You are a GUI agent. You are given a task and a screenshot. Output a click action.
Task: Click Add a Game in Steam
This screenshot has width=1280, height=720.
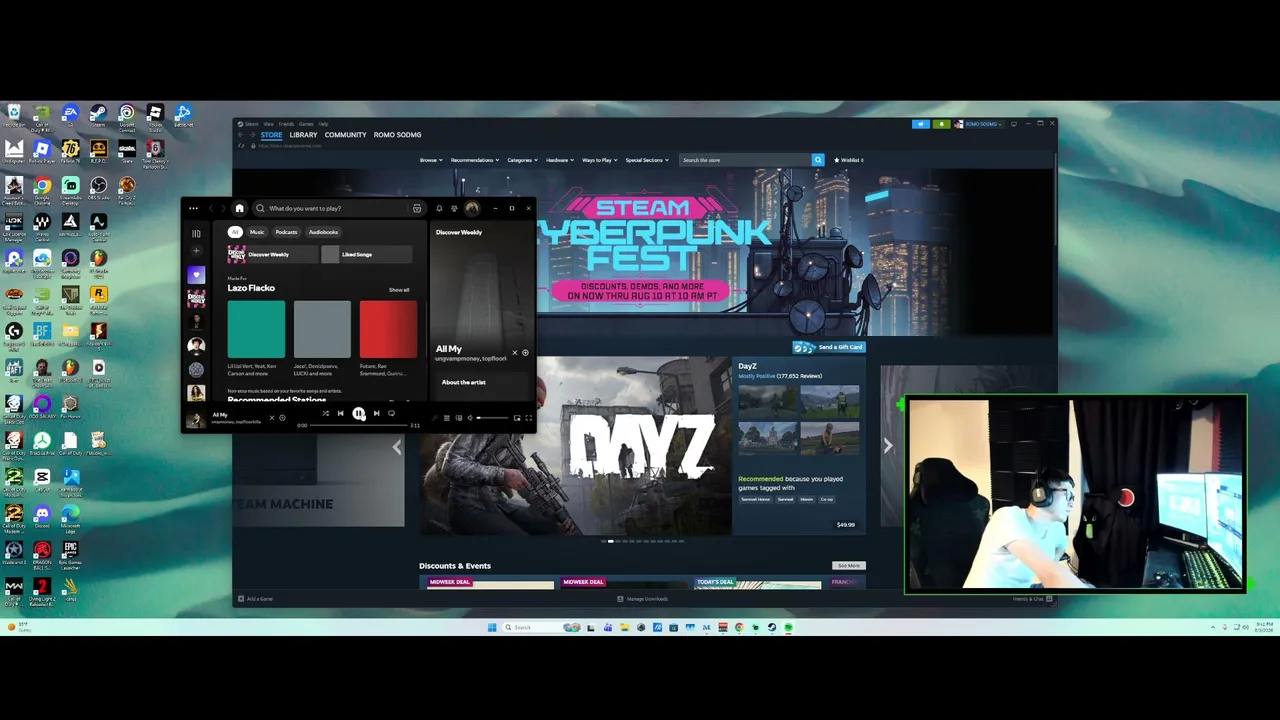click(255, 599)
